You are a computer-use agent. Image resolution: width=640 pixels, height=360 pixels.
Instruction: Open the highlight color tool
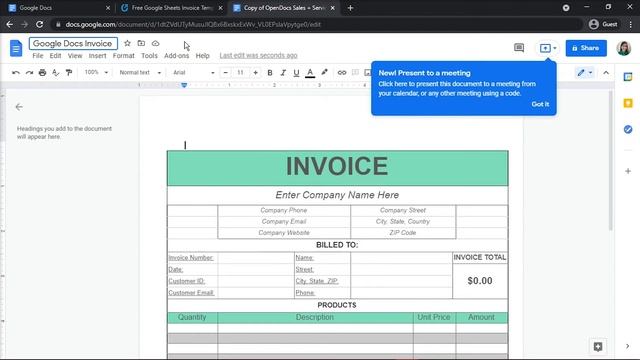point(324,73)
